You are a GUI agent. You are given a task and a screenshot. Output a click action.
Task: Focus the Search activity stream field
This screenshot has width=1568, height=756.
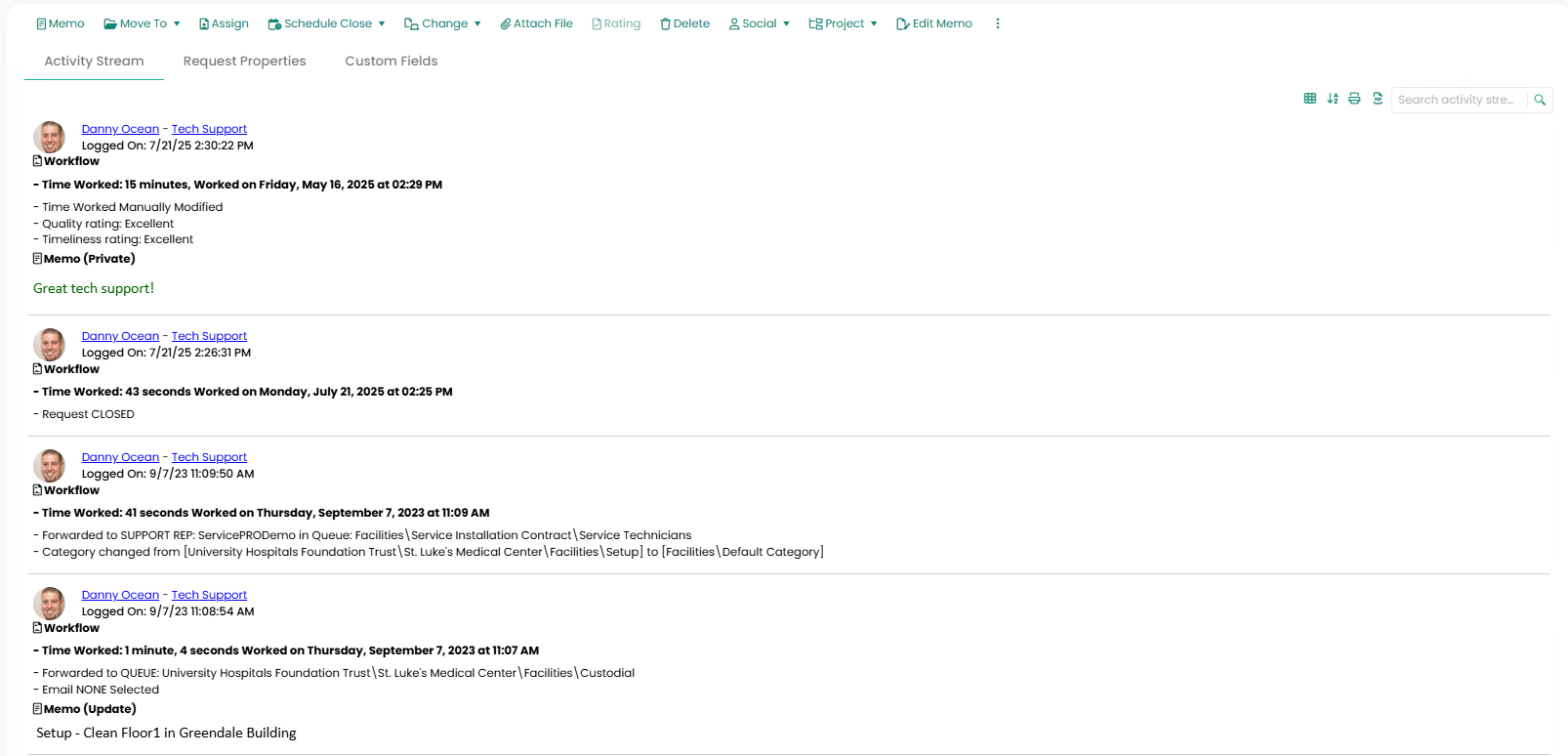(1457, 100)
